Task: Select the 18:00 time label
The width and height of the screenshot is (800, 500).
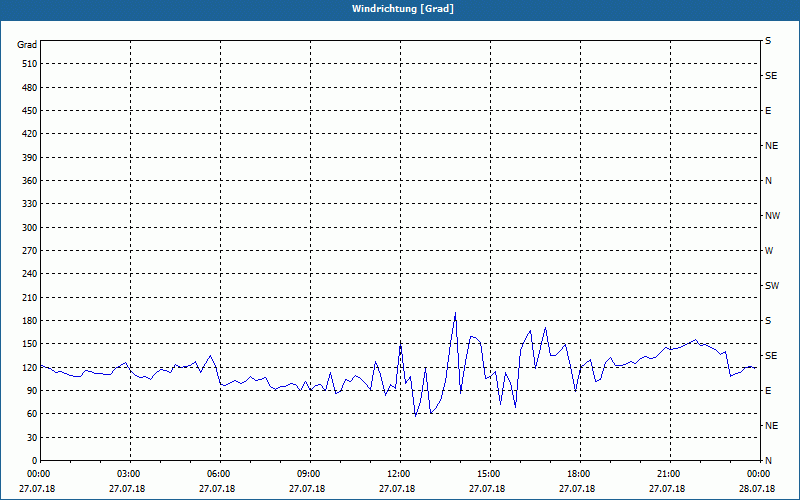Action: [x=579, y=474]
